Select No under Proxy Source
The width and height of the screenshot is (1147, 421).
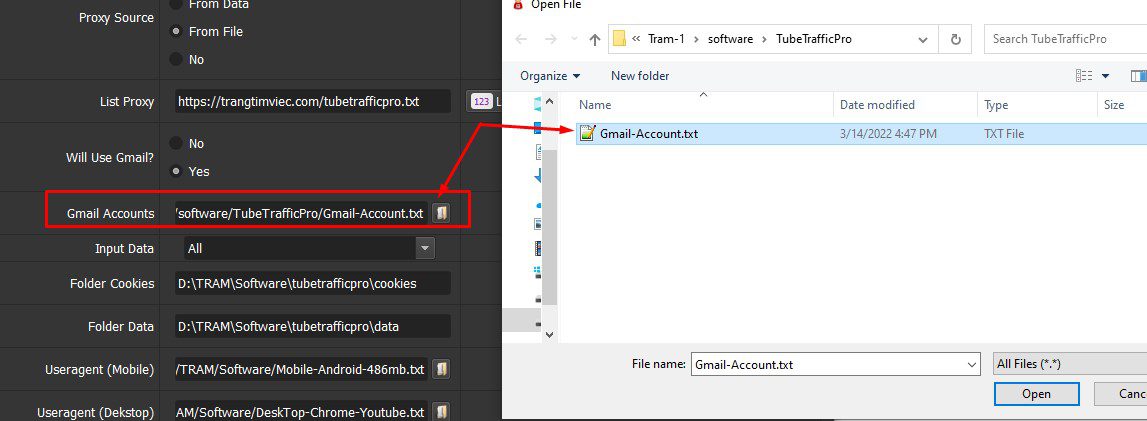coord(176,59)
